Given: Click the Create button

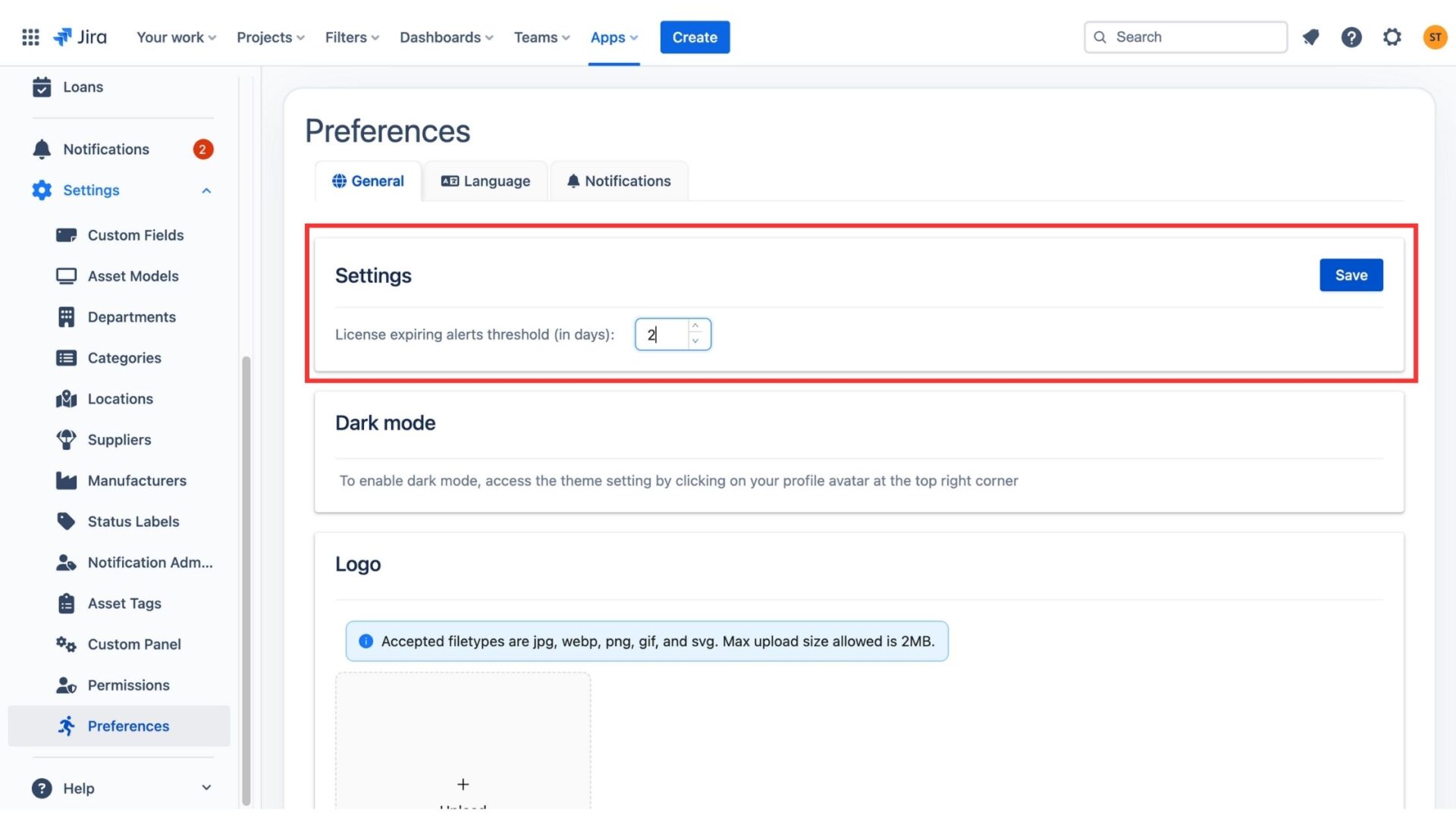Looking at the screenshot, I should click(x=694, y=37).
